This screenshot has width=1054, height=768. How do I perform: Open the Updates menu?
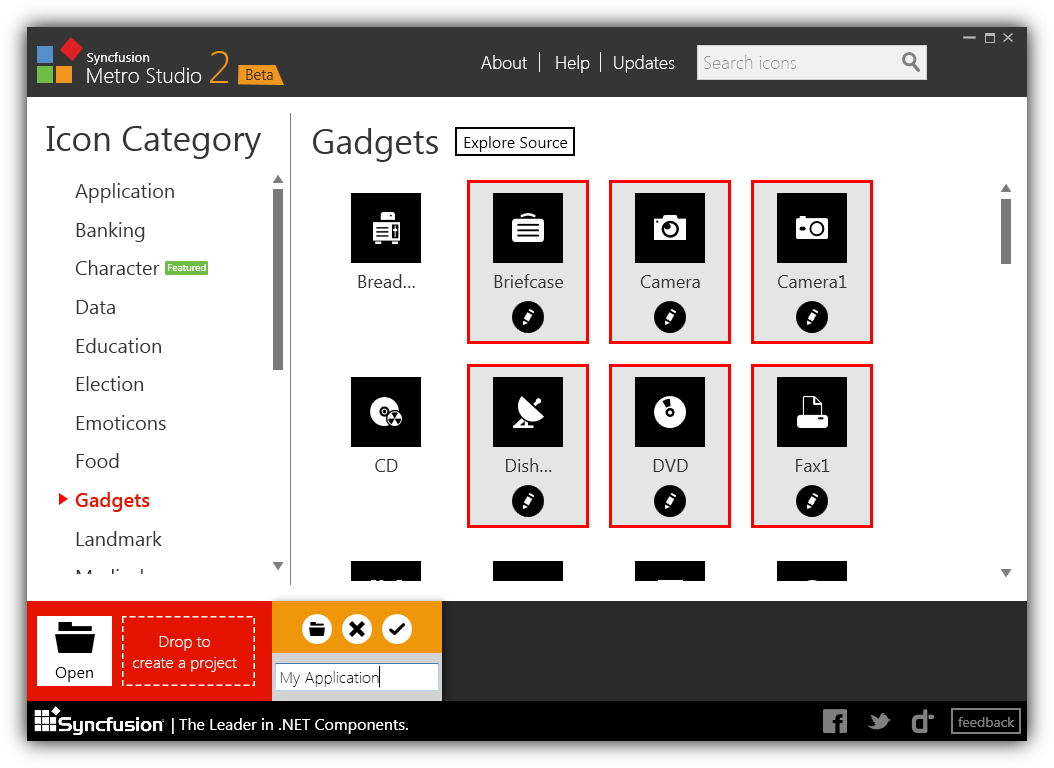click(643, 62)
